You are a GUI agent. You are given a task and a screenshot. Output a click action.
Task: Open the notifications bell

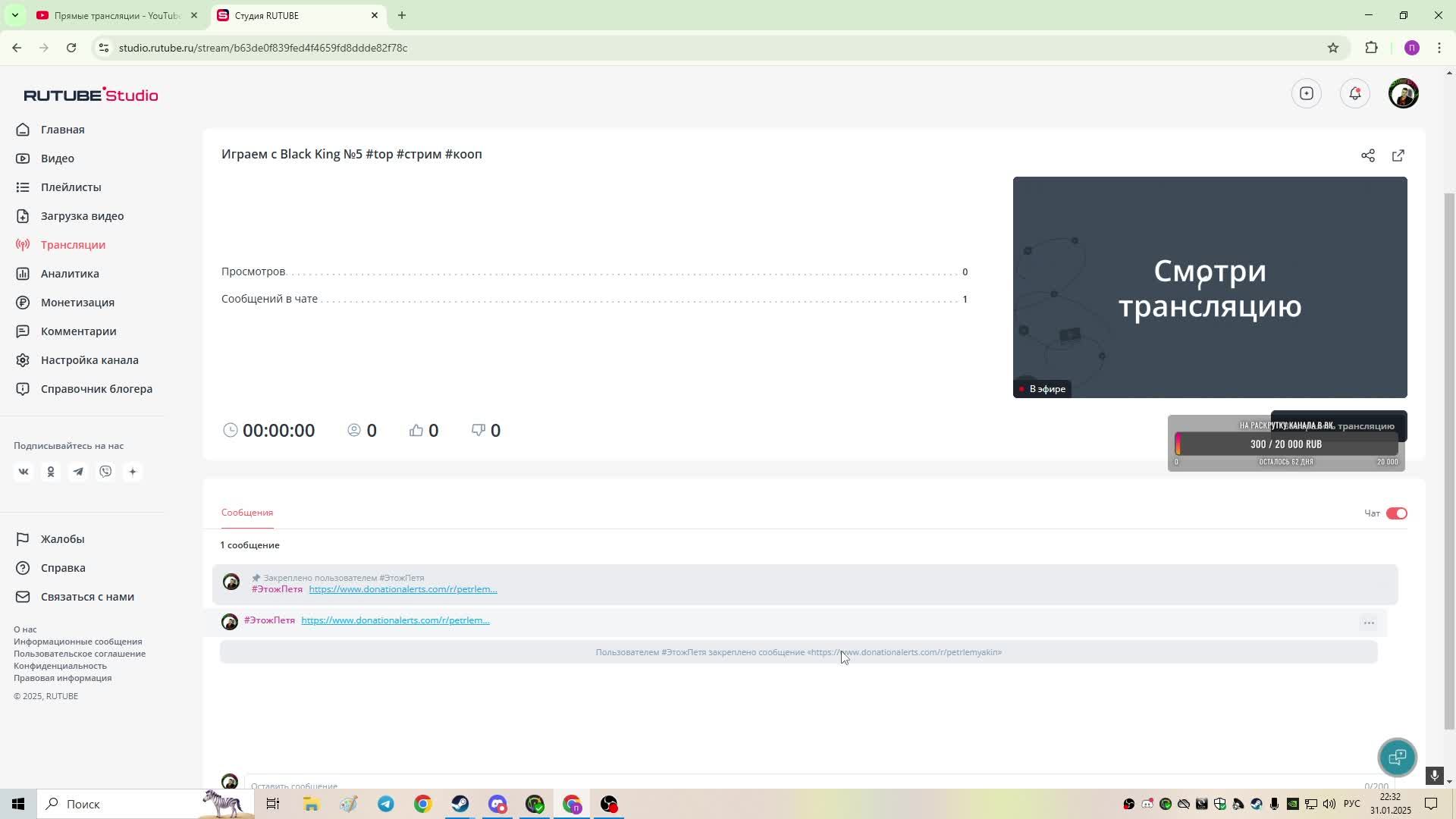click(x=1354, y=93)
